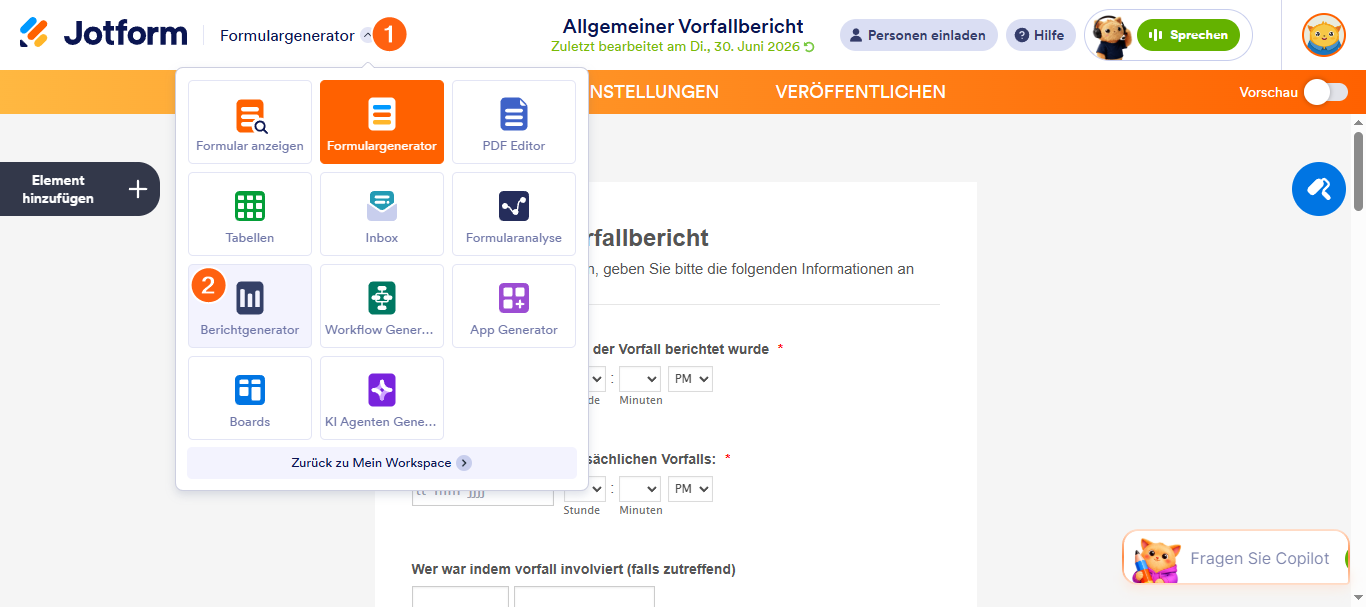
Task: Click the Allgemeiner Vorfallbericht title
Action: tap(683, 26)
